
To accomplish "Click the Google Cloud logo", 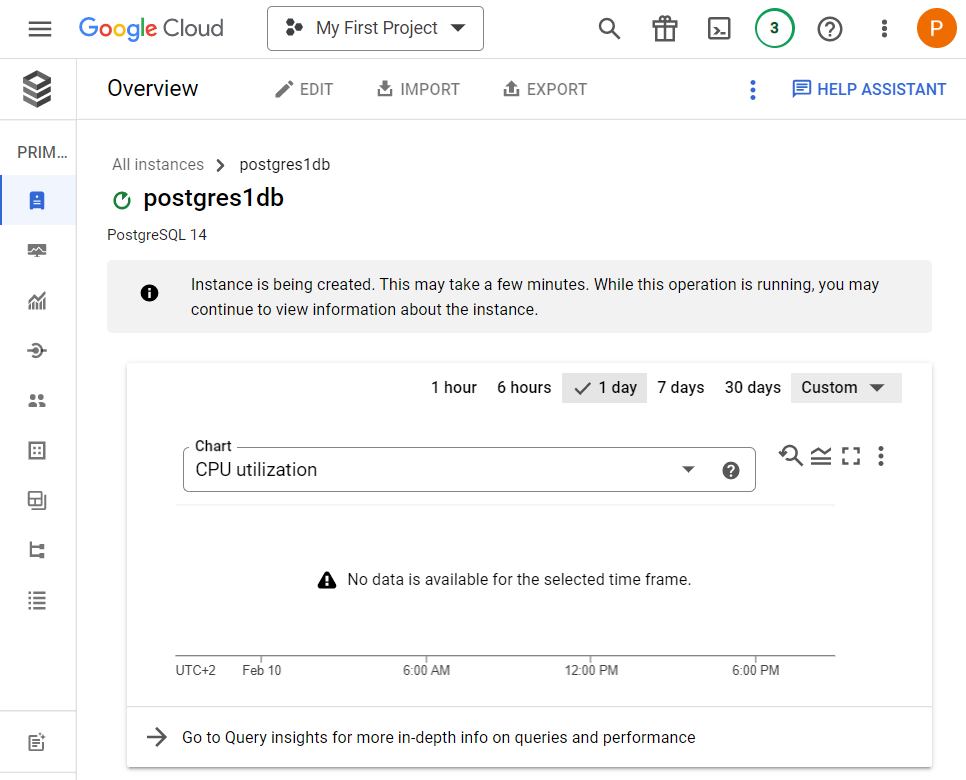I will tap(151, 28).
